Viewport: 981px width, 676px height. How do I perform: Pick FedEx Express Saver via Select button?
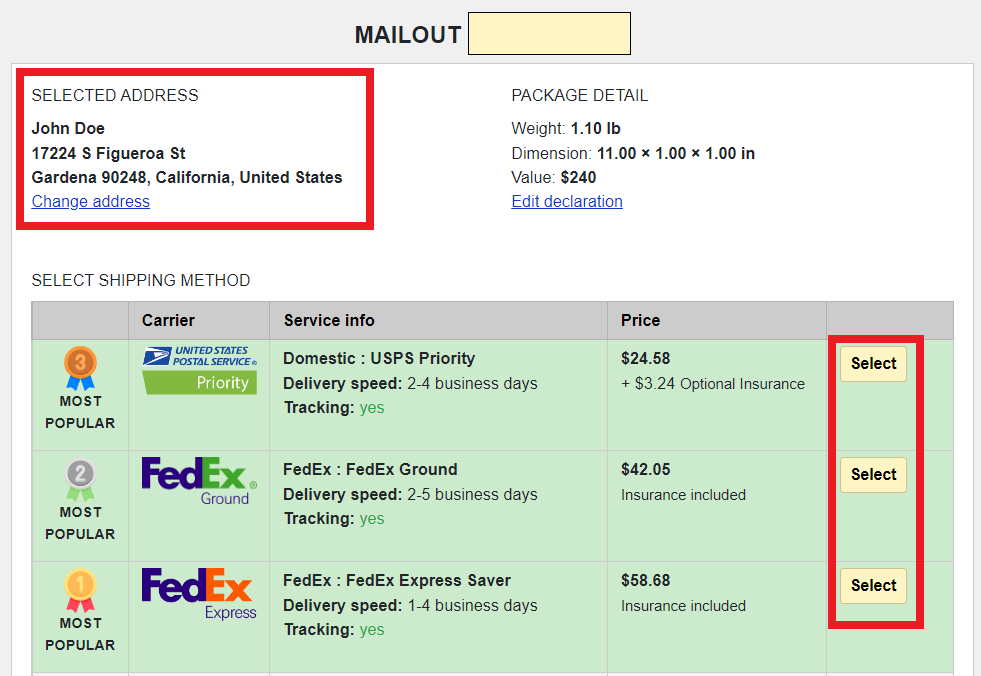[x=873, y=586]
